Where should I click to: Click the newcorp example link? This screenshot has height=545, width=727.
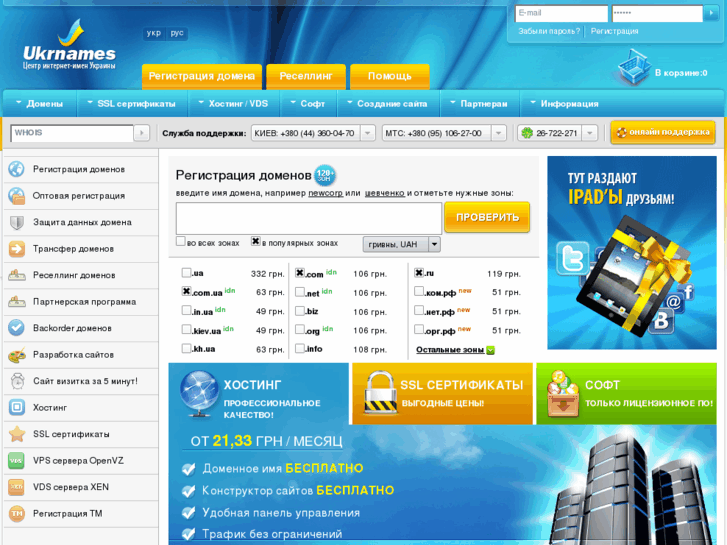pos(325,193)
